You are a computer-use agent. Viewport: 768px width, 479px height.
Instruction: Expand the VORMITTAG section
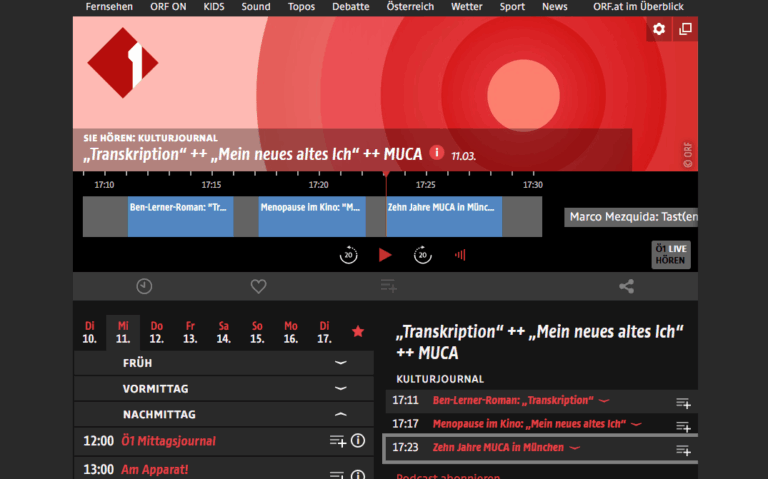pyautogui.click(x=340, y=388)
